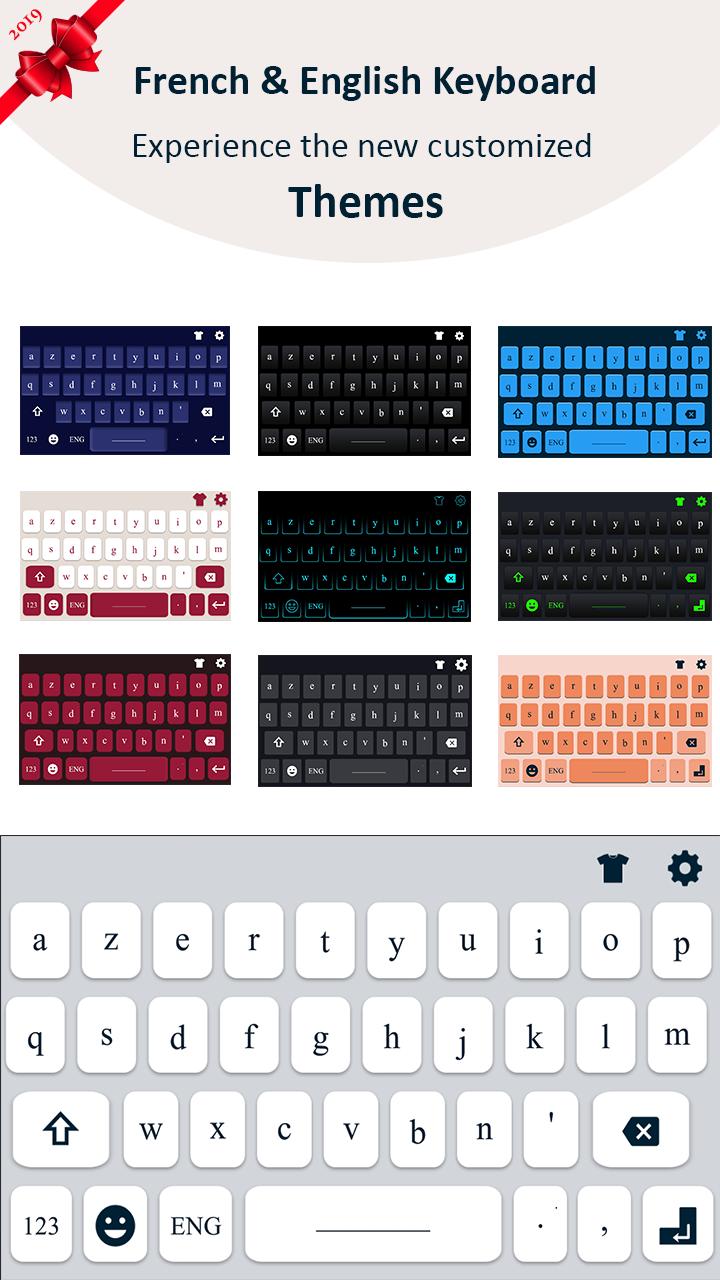This screenshot has width=720, height=1280.
Task: Select the white and maroon theme
Action: pyautogui.click(x=125, y=555)
